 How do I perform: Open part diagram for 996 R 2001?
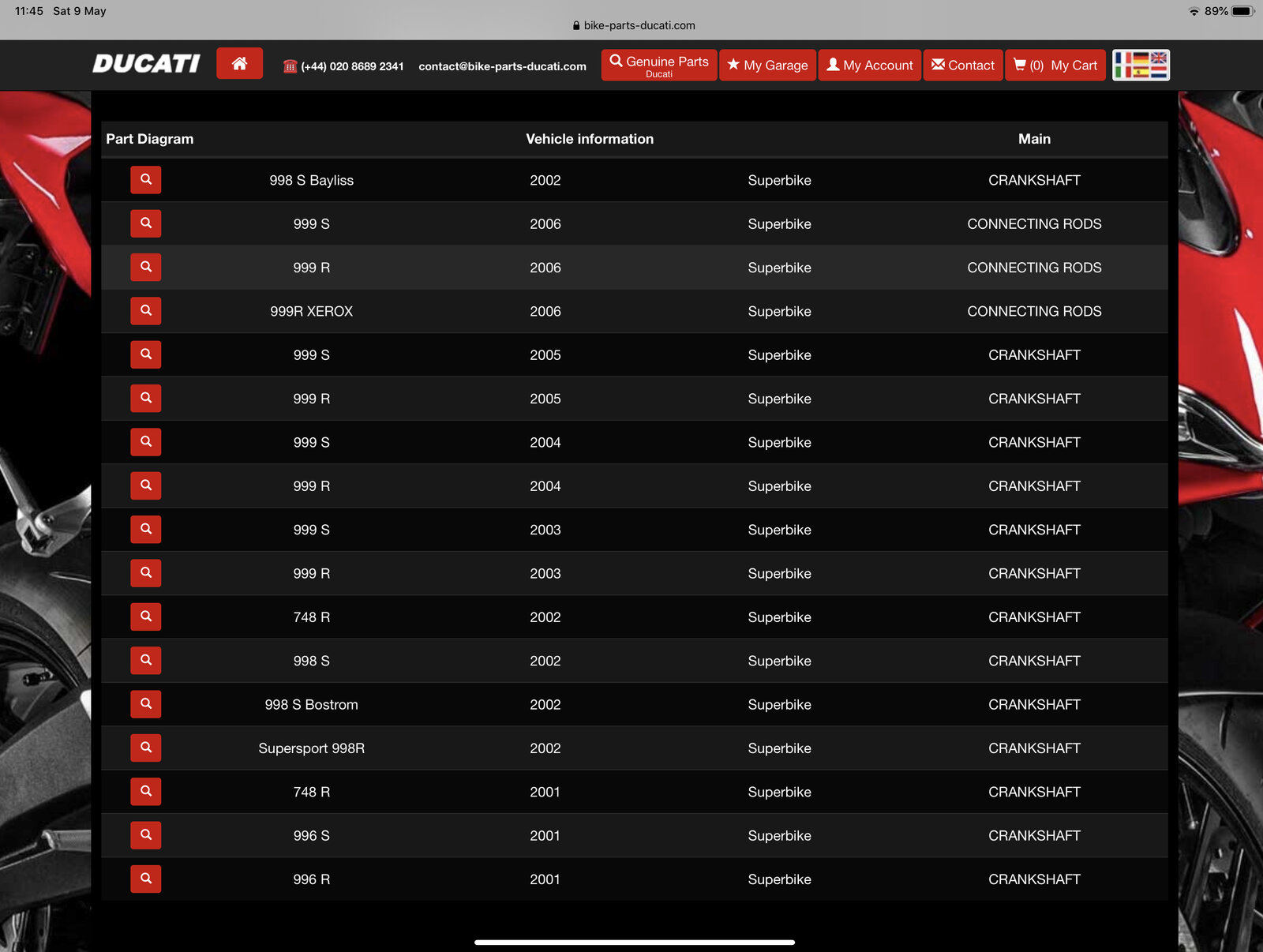pos(146,879)
